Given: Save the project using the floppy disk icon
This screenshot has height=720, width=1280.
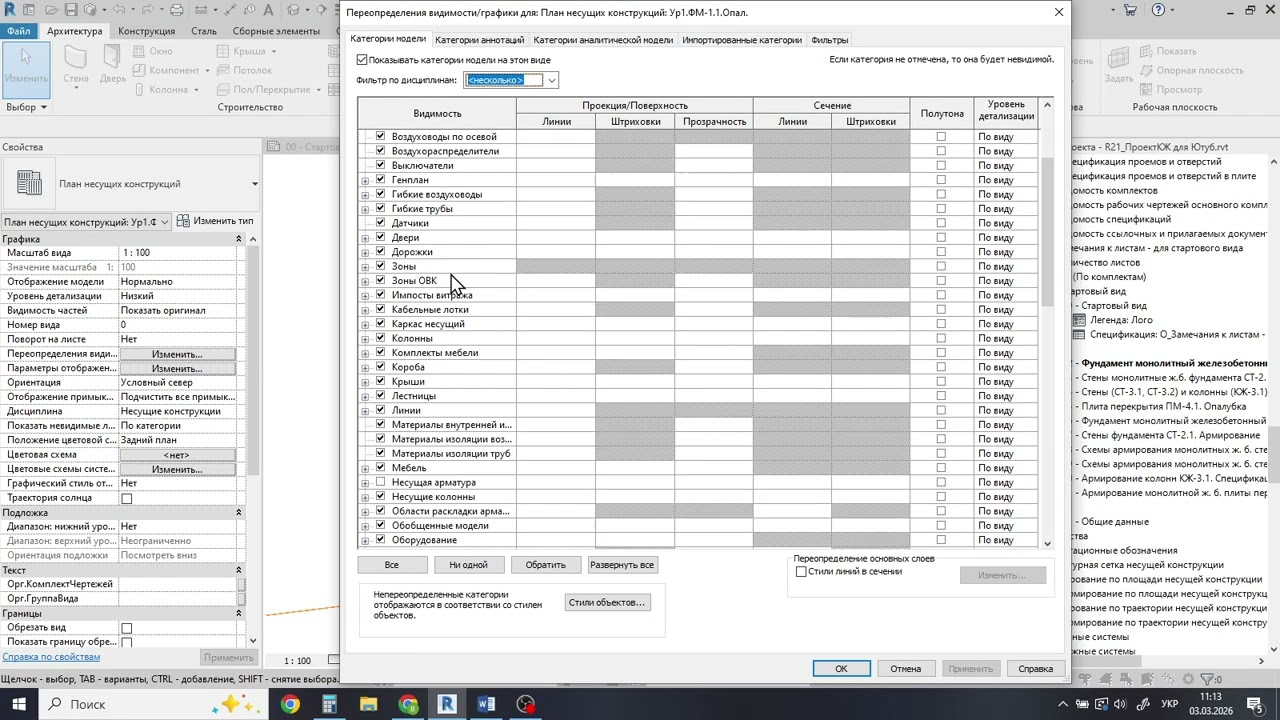Looking at the screenshot, I should [x=71, y=10].
